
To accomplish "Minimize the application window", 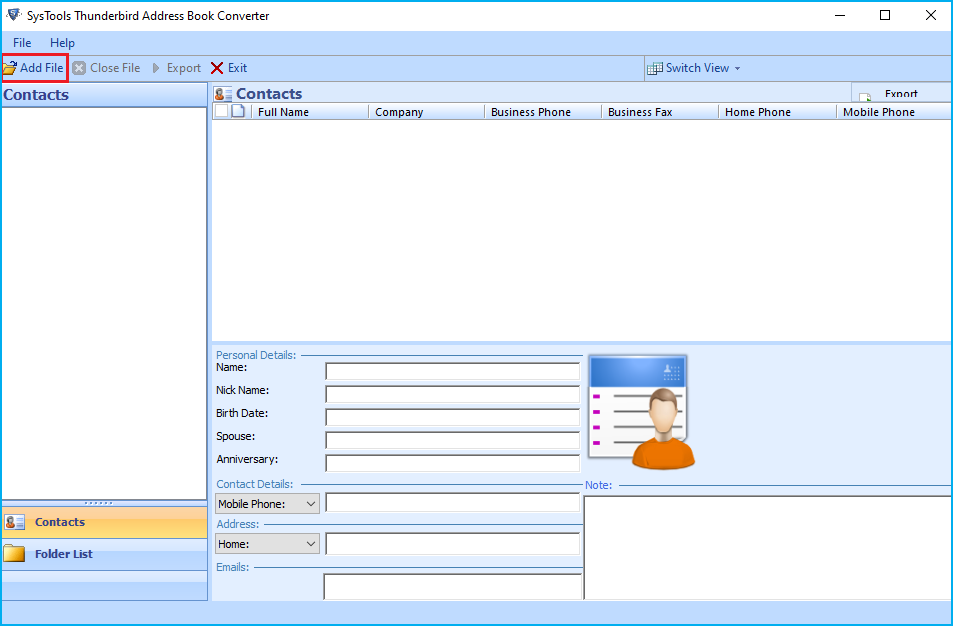I will (840, 15).
